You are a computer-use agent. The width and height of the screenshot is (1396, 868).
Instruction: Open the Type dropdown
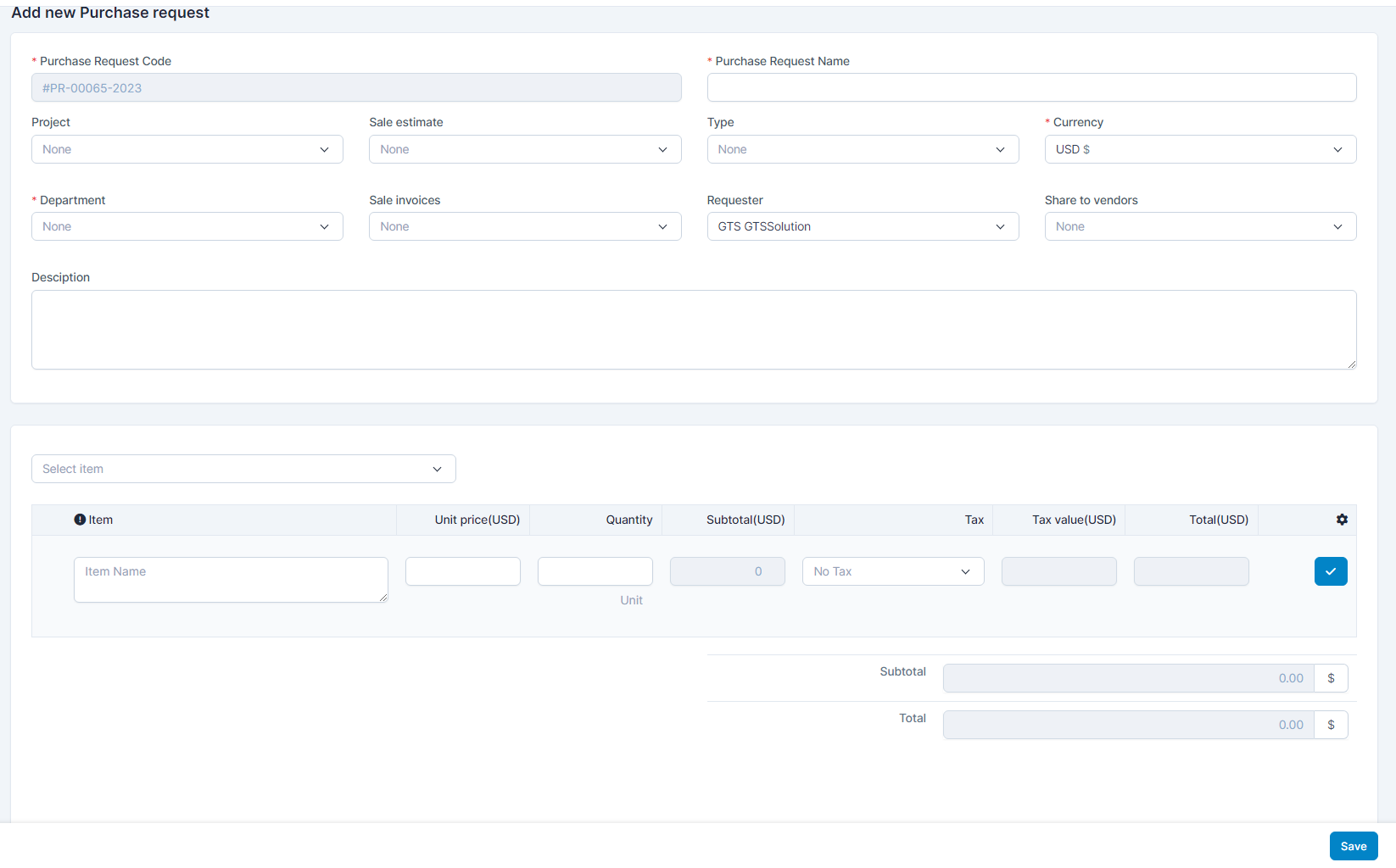pyautogui.click(x=862, y=149)
